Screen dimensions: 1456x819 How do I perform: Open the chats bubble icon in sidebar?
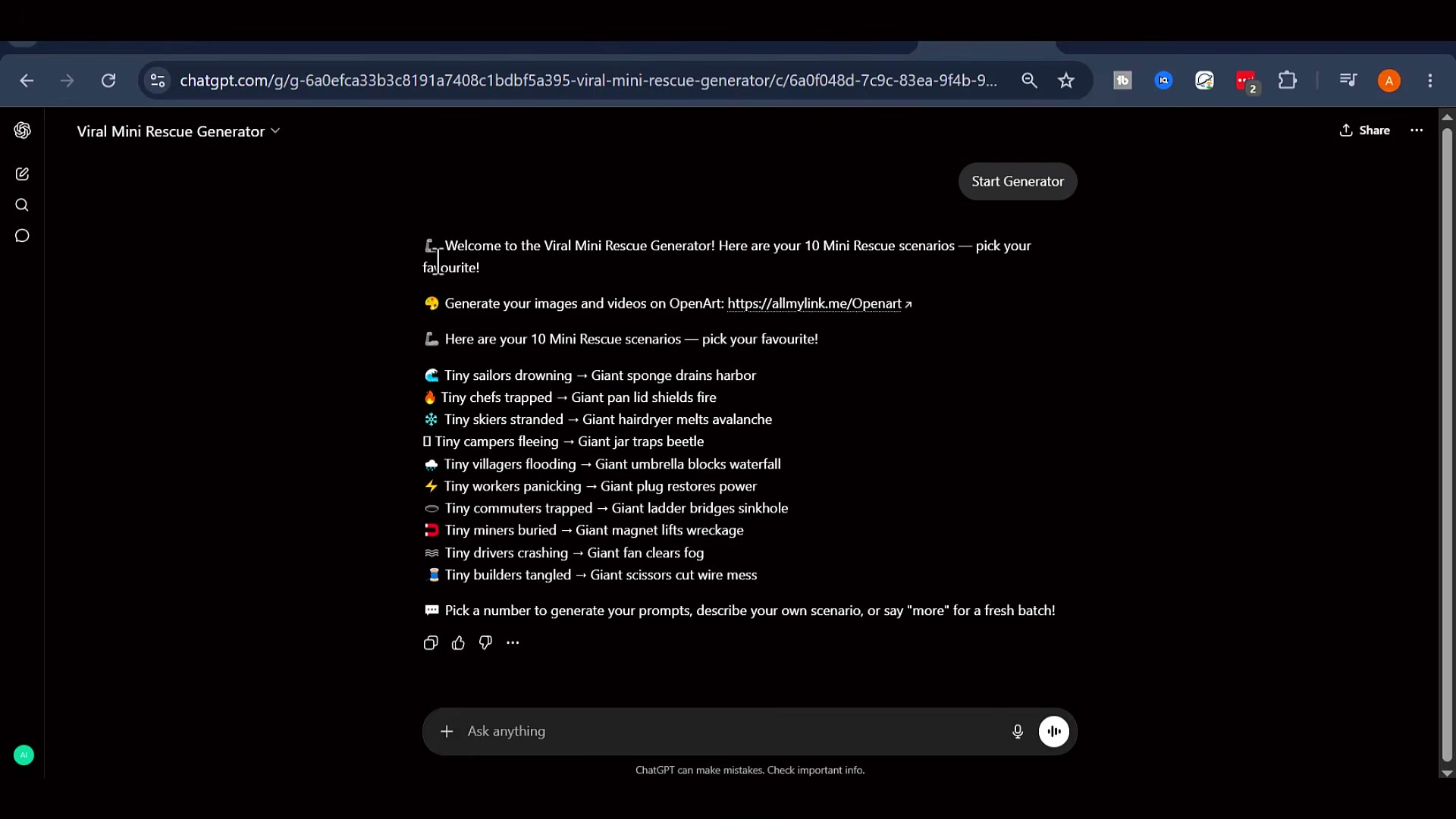point(22,236)
